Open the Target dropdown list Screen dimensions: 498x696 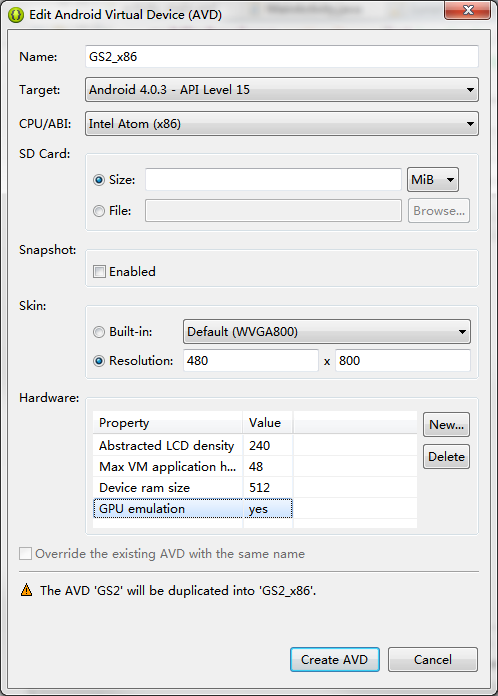point(282,90)
